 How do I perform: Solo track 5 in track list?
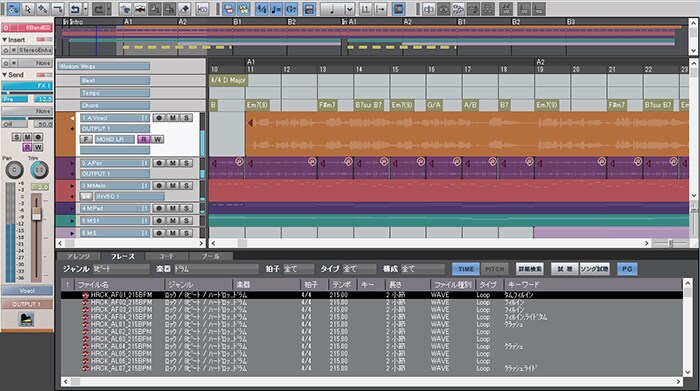187,220
